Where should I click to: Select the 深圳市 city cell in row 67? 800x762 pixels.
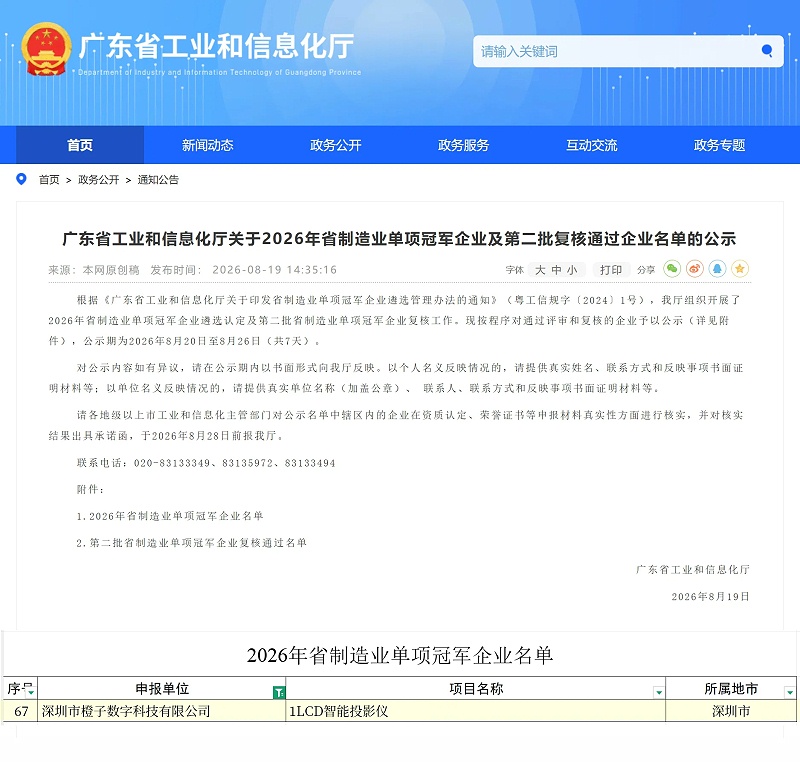(731, 711)
